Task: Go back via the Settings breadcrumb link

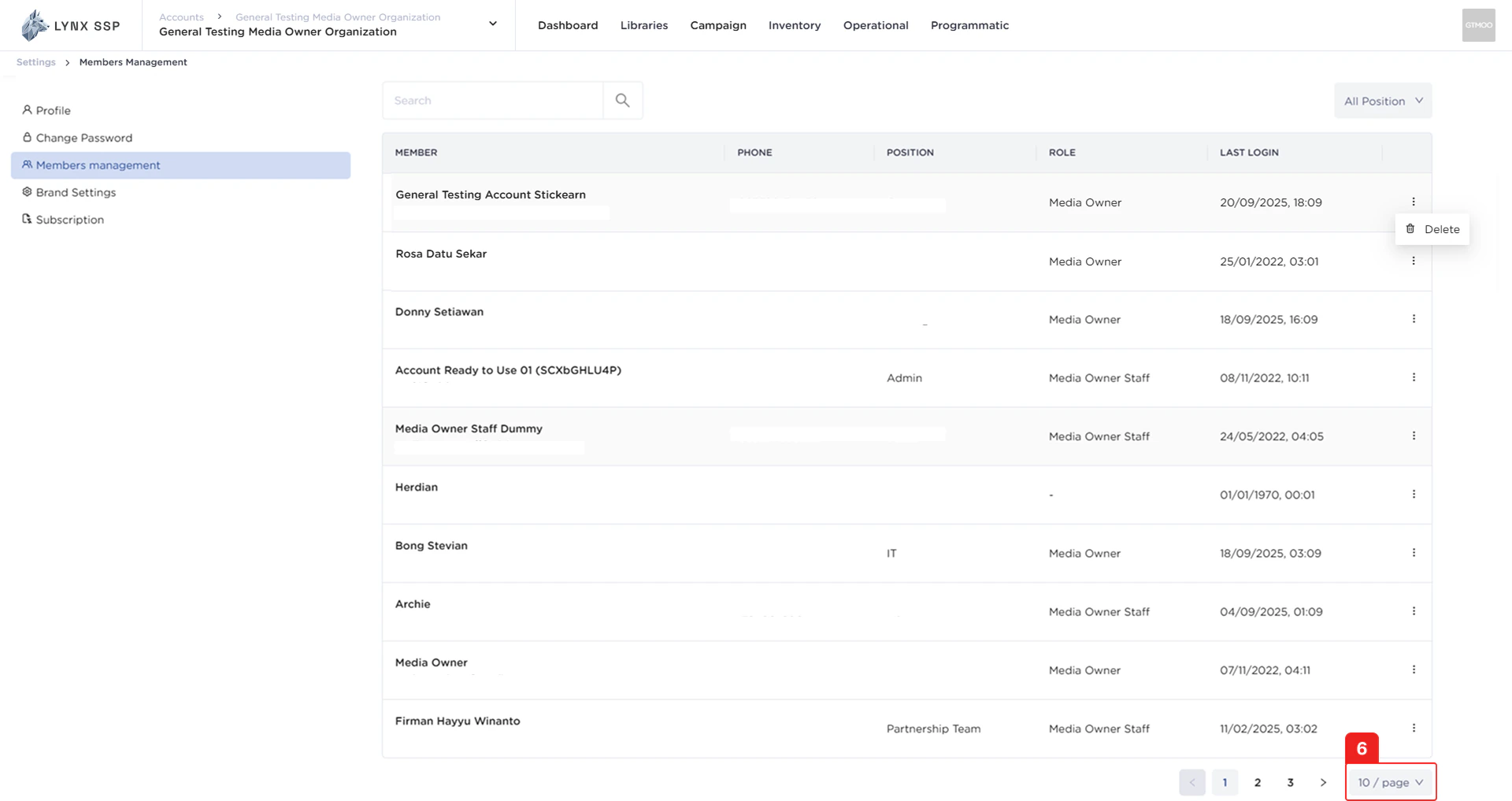Action: pyautogui.click(x=35, y=61)
